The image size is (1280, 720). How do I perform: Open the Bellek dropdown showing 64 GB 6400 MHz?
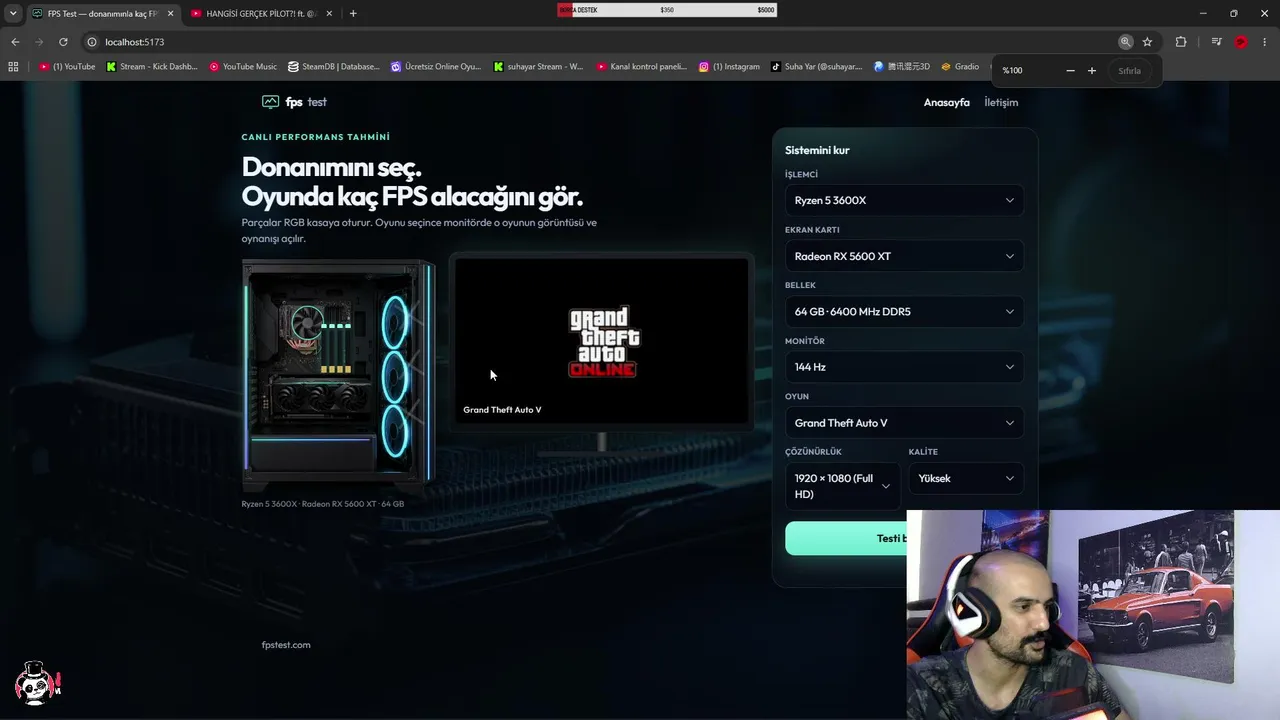[904, 311]
